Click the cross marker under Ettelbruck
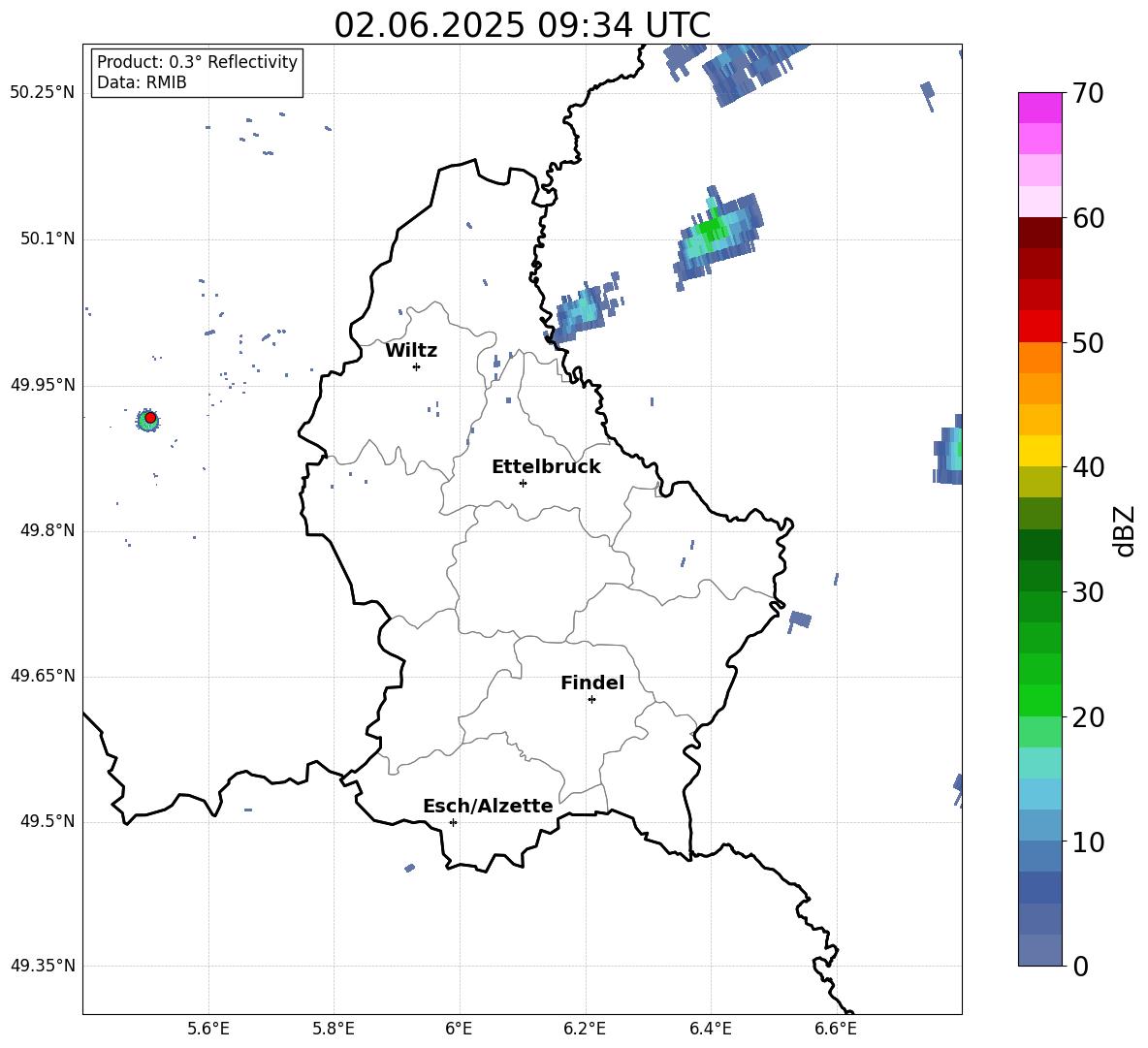Screen dimensions: 1148x1048 (x=523, y=483)
